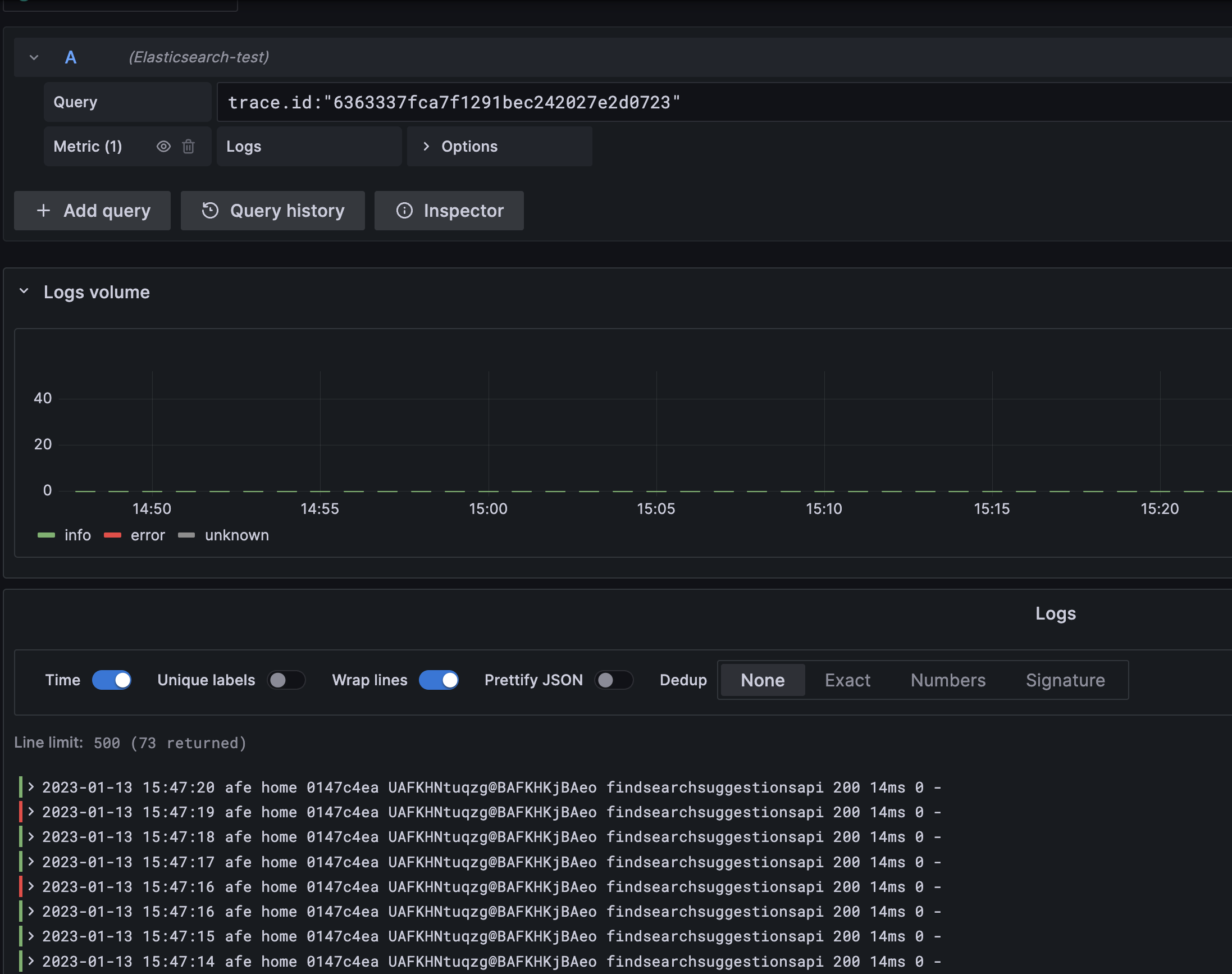Collapse the Logs volume panel
This screenshot has height=974, width=1232.
click(24, 290)
